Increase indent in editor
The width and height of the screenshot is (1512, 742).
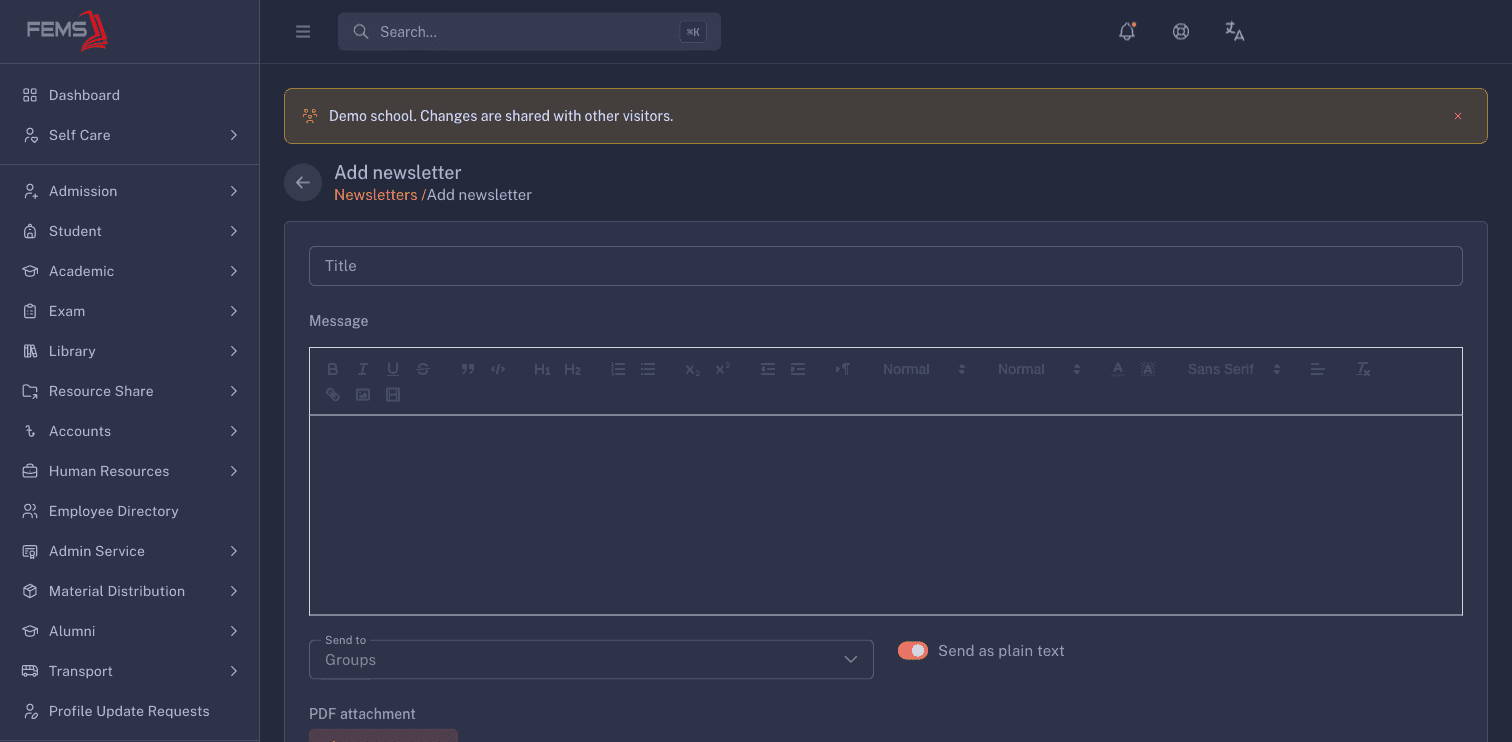(797, 369)
